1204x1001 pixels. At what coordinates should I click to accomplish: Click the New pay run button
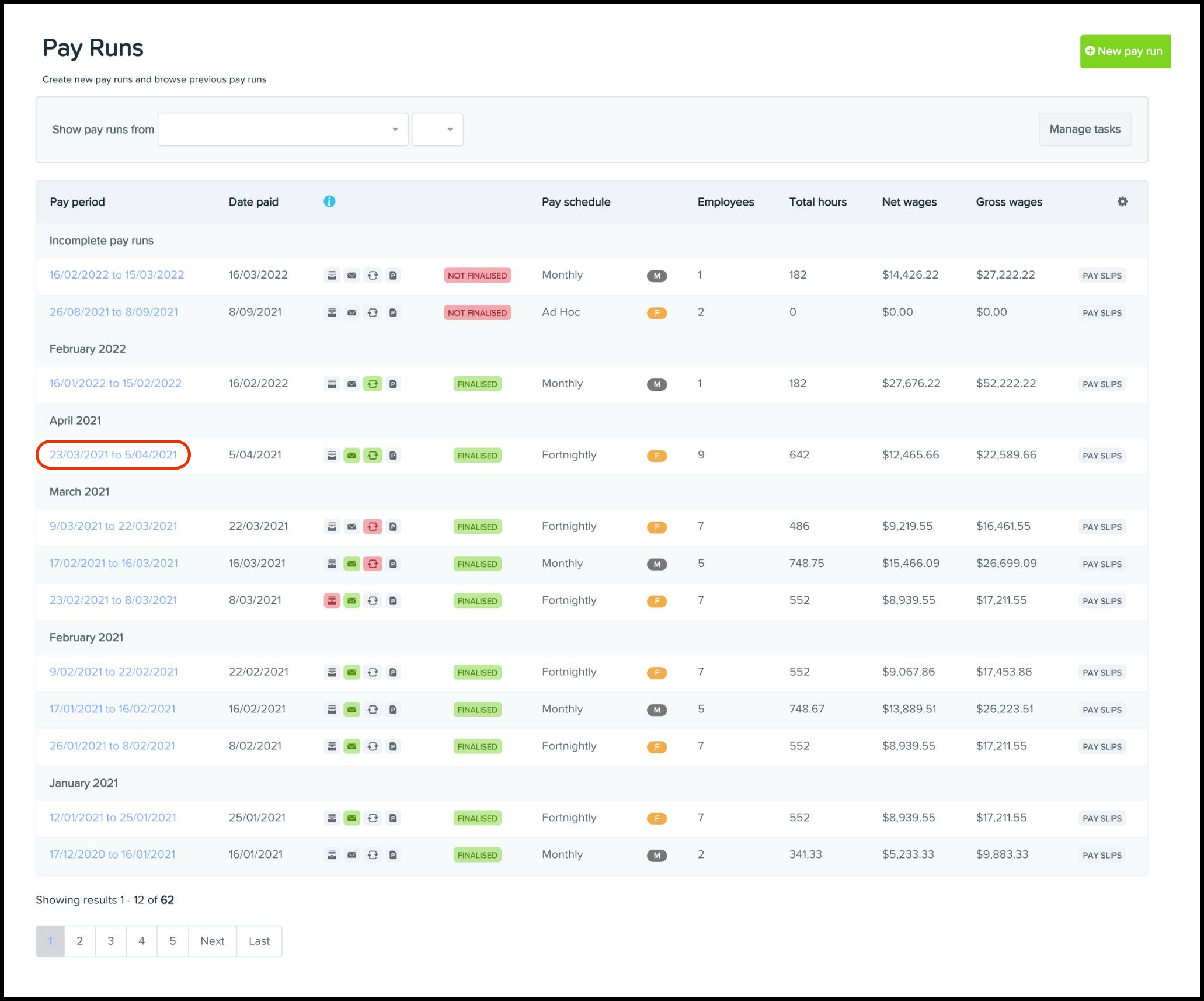click(x=1125, y=51)
